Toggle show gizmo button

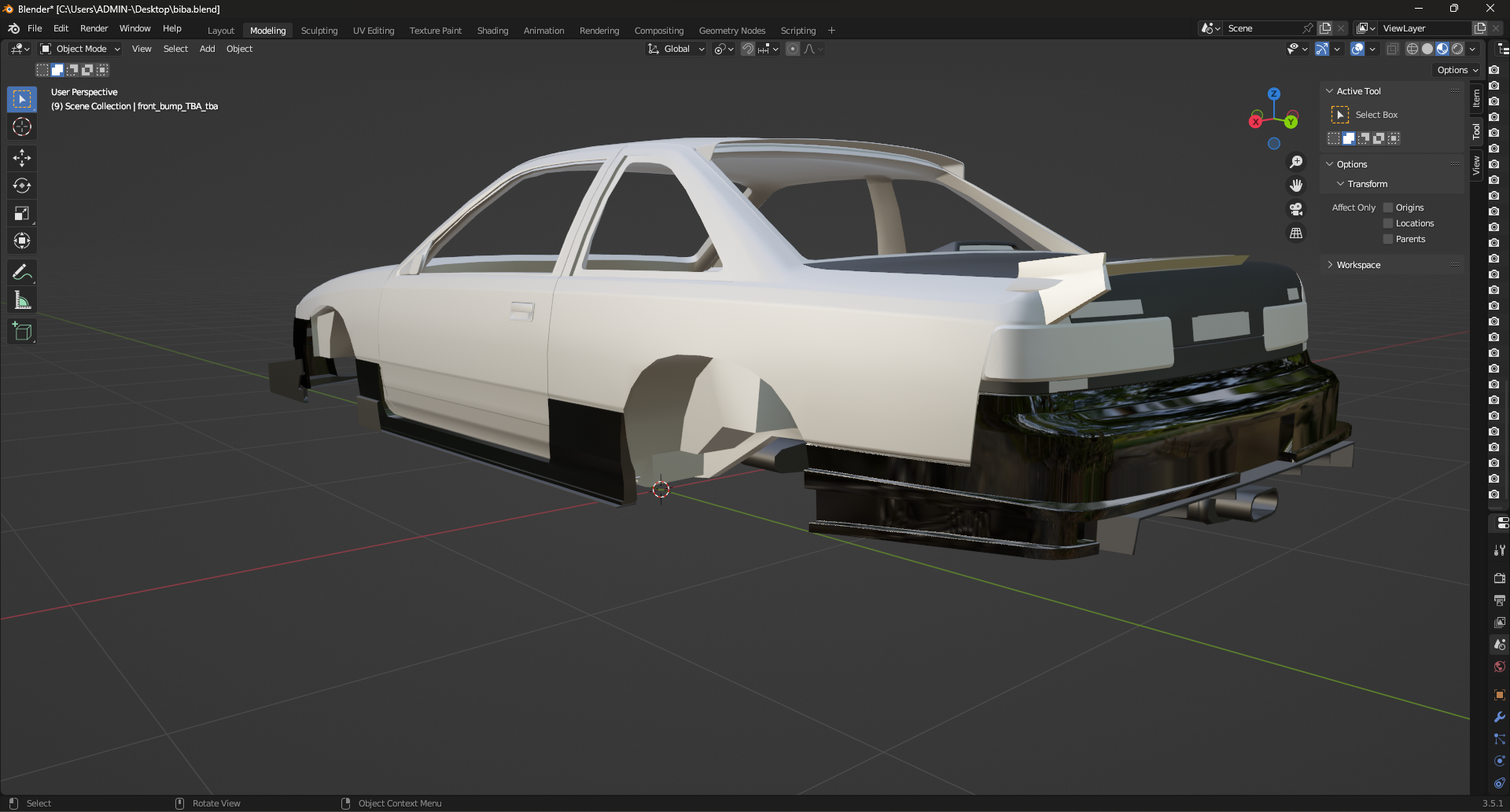click(x=1322, y=49)
